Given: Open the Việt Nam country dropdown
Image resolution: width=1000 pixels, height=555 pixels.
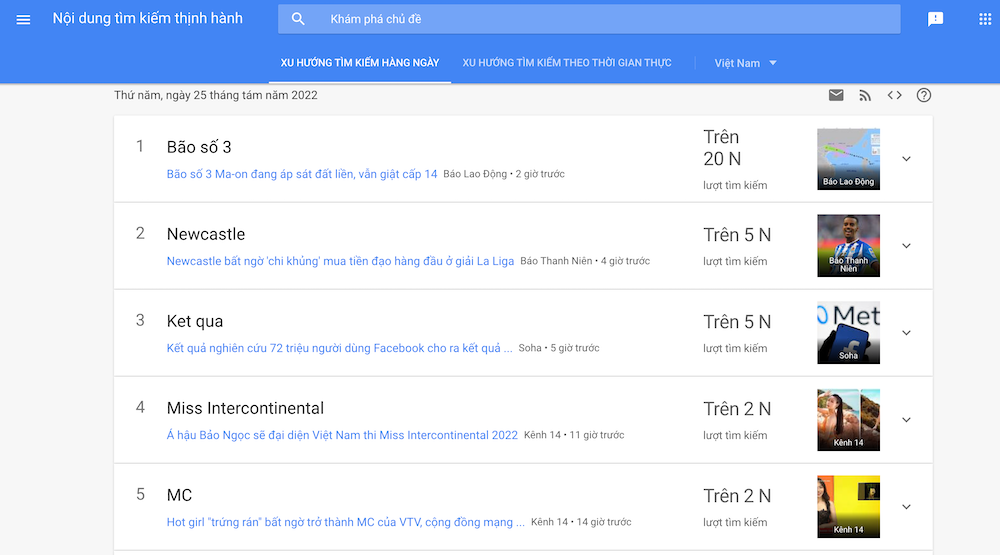Looking at the screenshot, I should [746, 63].
